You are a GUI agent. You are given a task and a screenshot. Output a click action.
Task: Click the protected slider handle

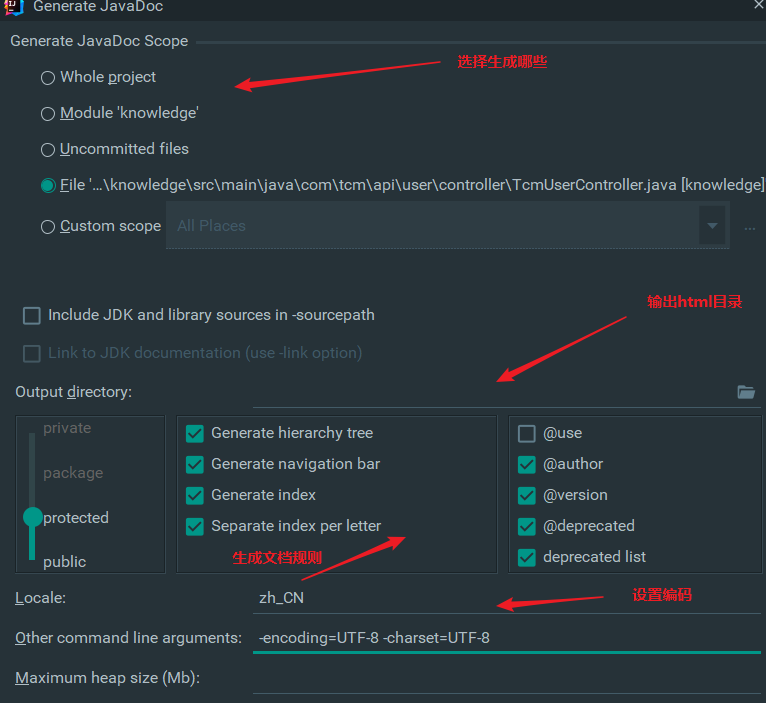(x=33, y=517)
